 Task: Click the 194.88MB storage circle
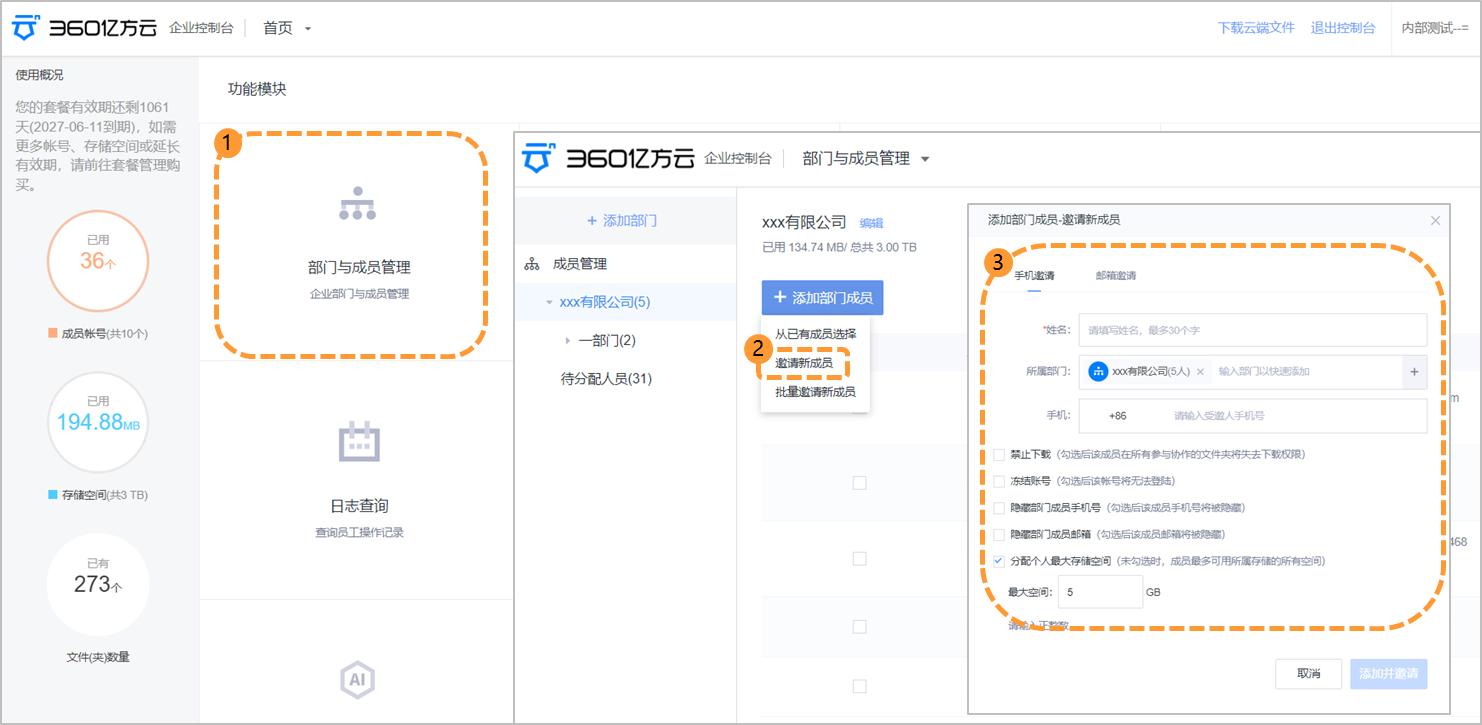(98, 423)
